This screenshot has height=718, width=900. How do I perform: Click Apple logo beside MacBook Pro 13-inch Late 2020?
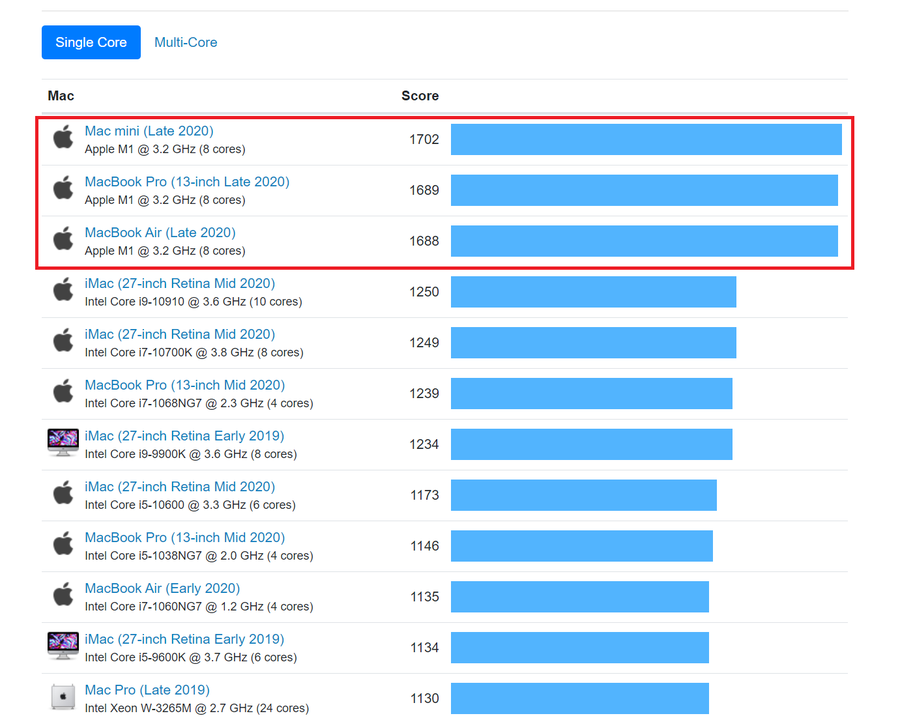click(x=63, y=189)
